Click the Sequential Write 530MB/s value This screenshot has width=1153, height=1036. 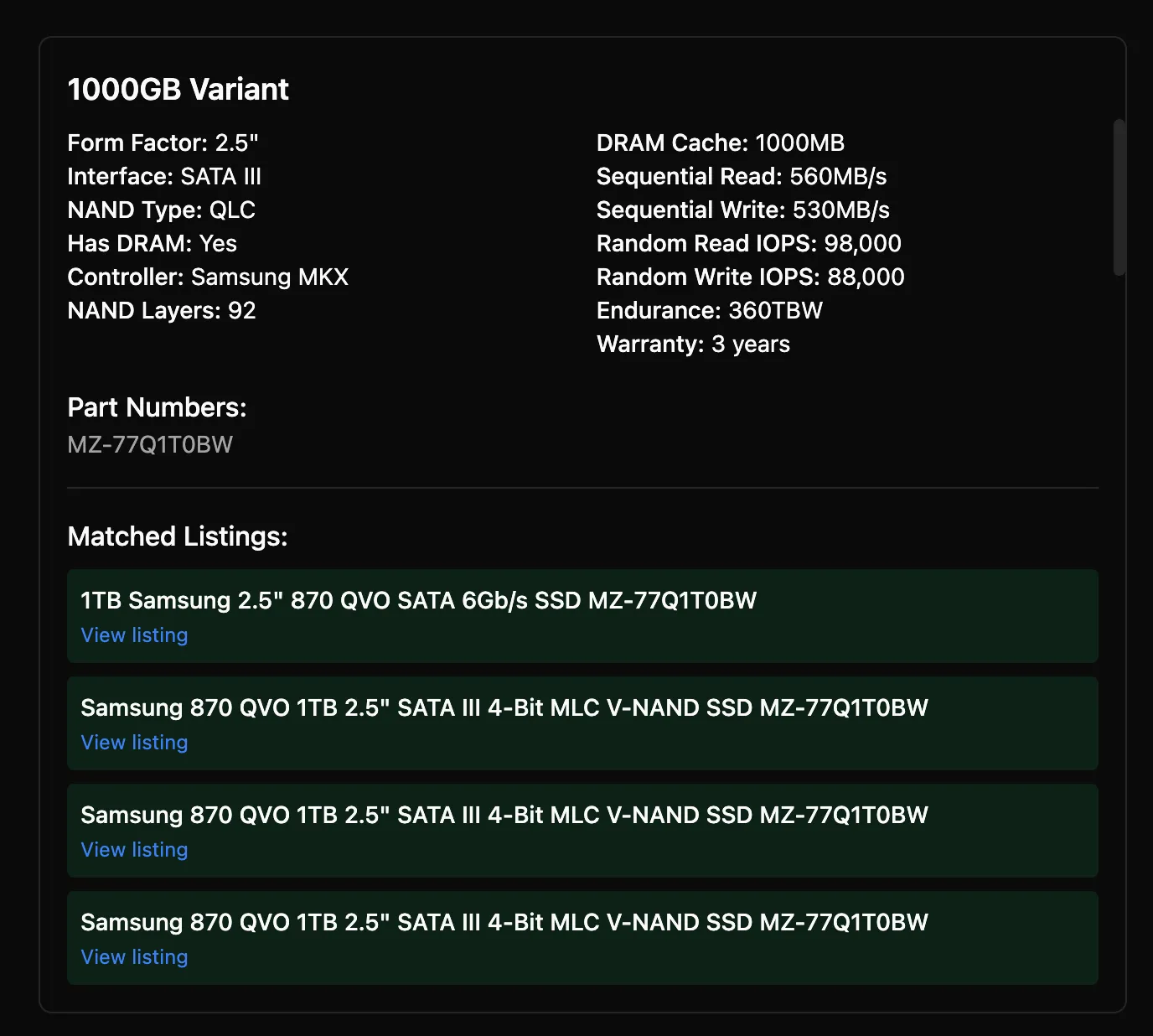click(840, 210)
